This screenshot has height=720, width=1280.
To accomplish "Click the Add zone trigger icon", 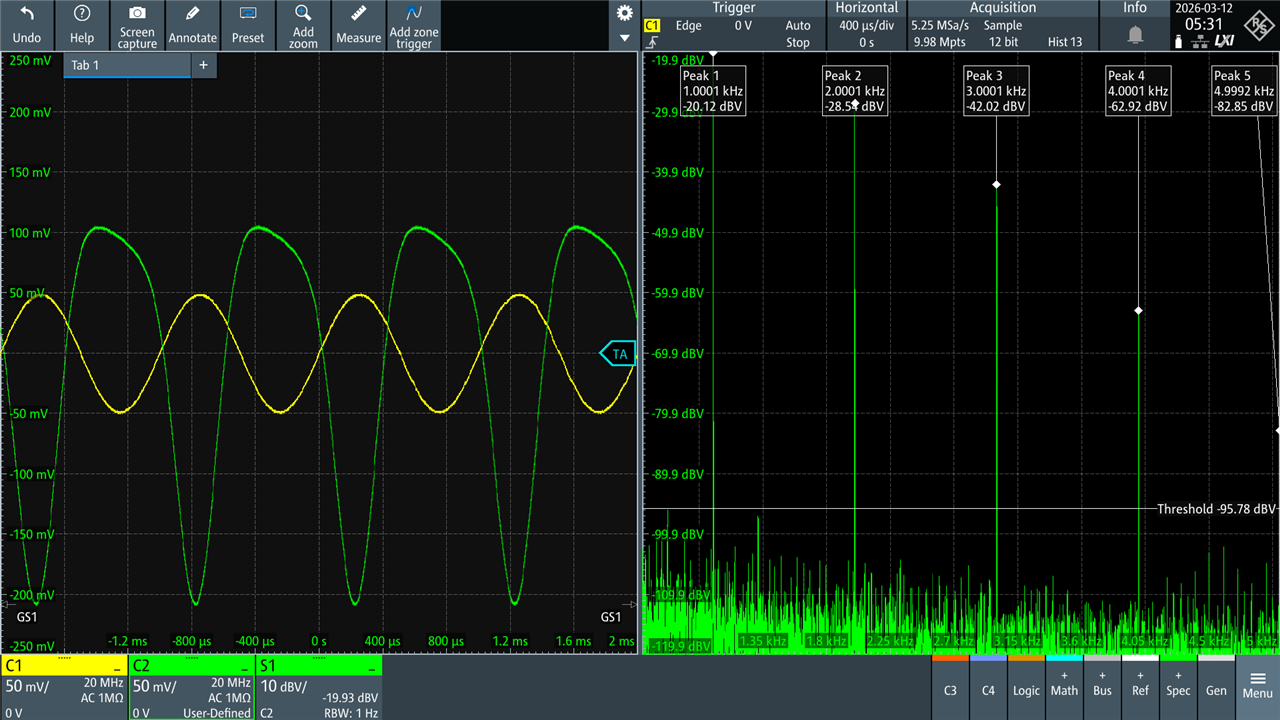I will (413, 25).
